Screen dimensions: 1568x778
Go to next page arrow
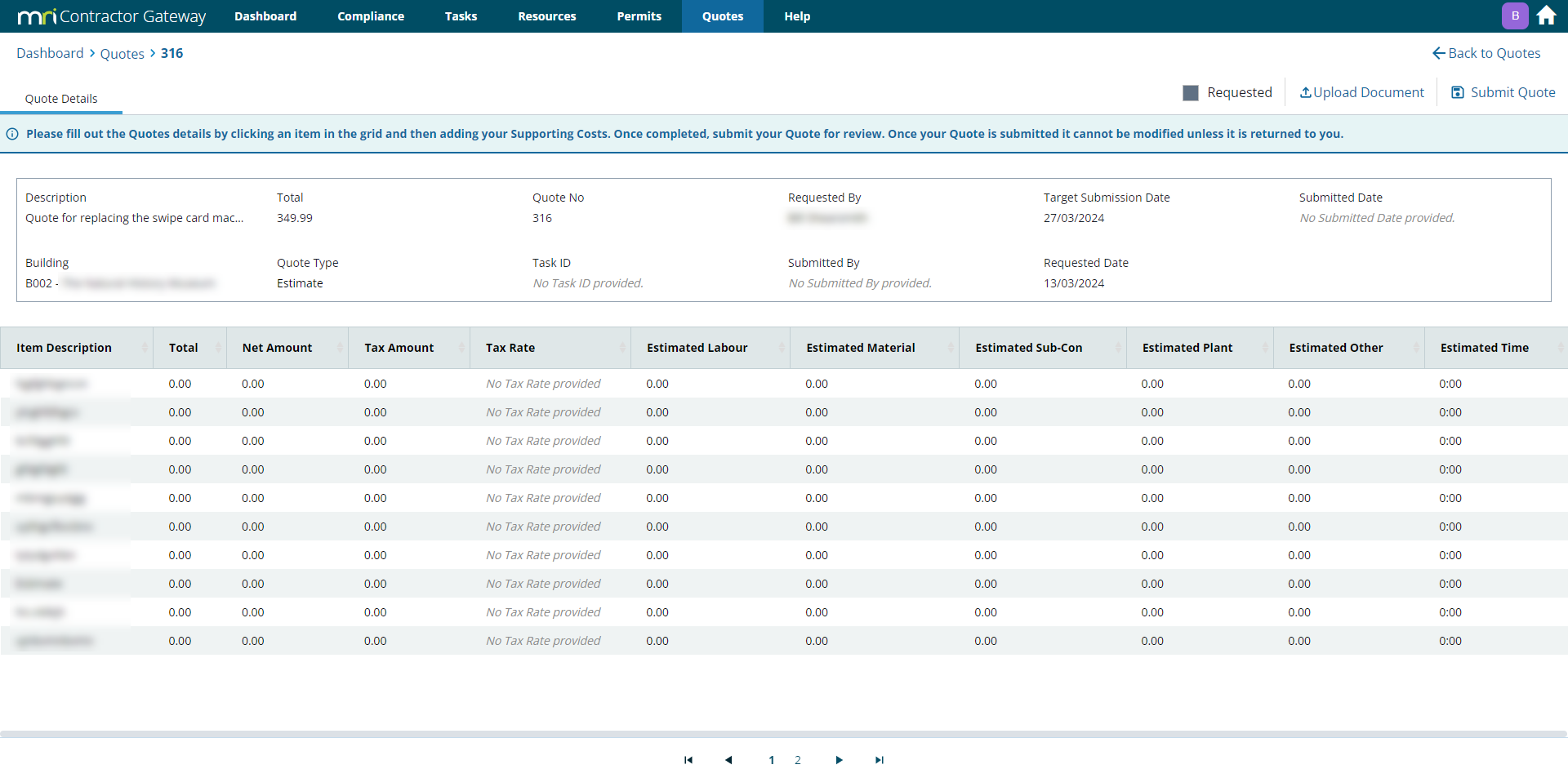tap(839, 760)
